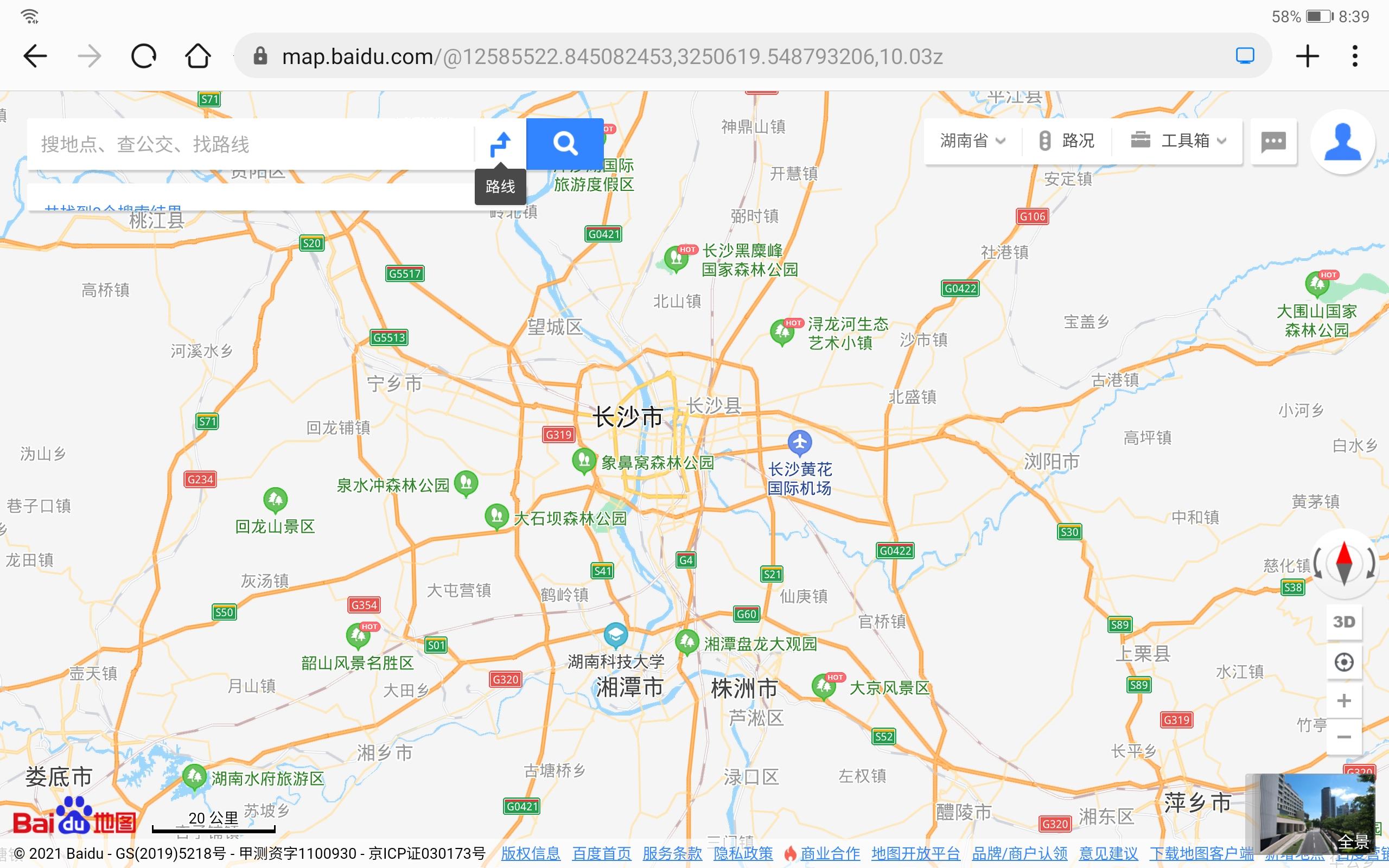Expand the 湖南省 region dropdown

(x=973, y=141)
